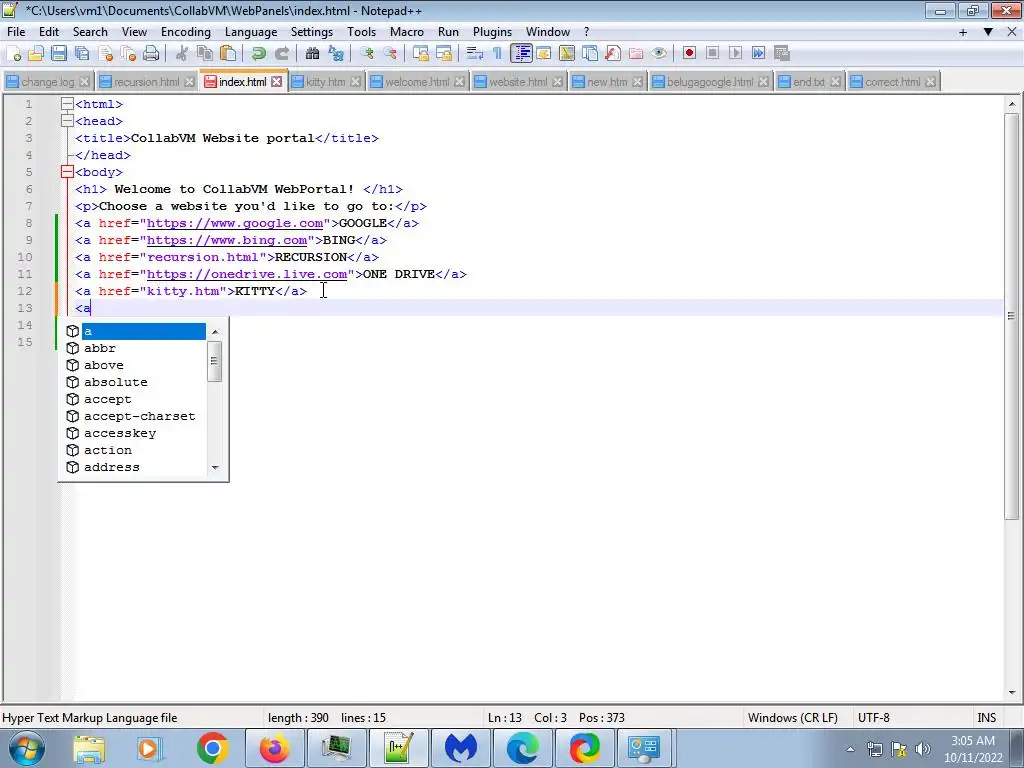The height and width of the screenshot is (768, 1024).
Task: Print the document using the printer icon
Action: (x=151, y=54)
